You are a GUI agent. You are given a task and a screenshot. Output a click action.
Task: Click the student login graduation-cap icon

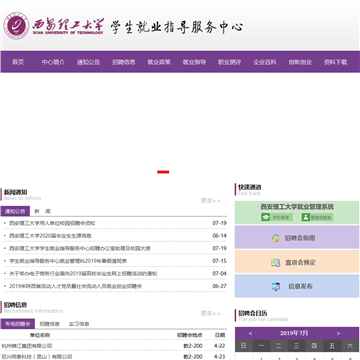(x=266, y=217)
